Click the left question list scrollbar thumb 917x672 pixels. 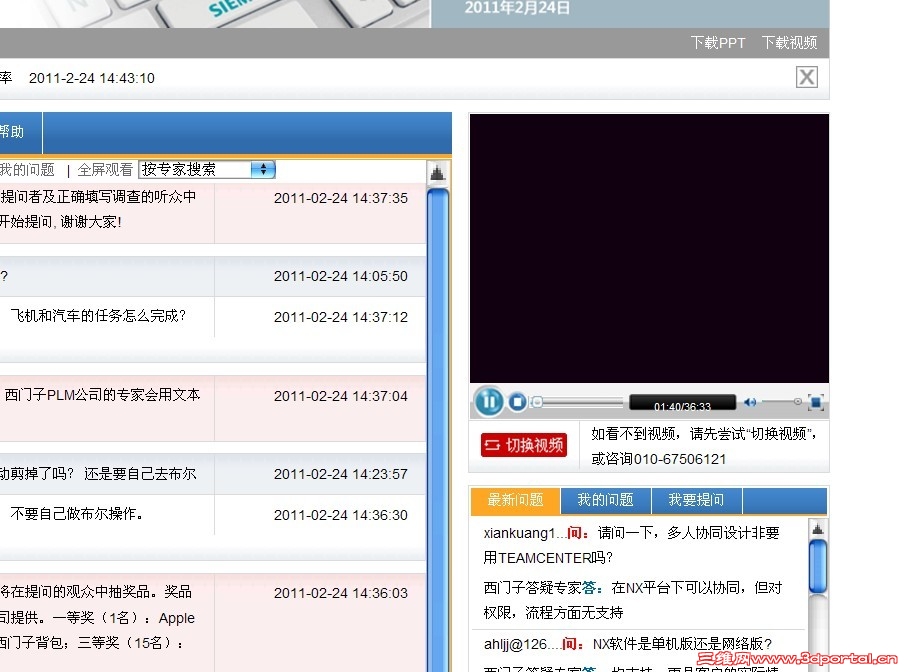pyautogui.click(x=438, y=430)
